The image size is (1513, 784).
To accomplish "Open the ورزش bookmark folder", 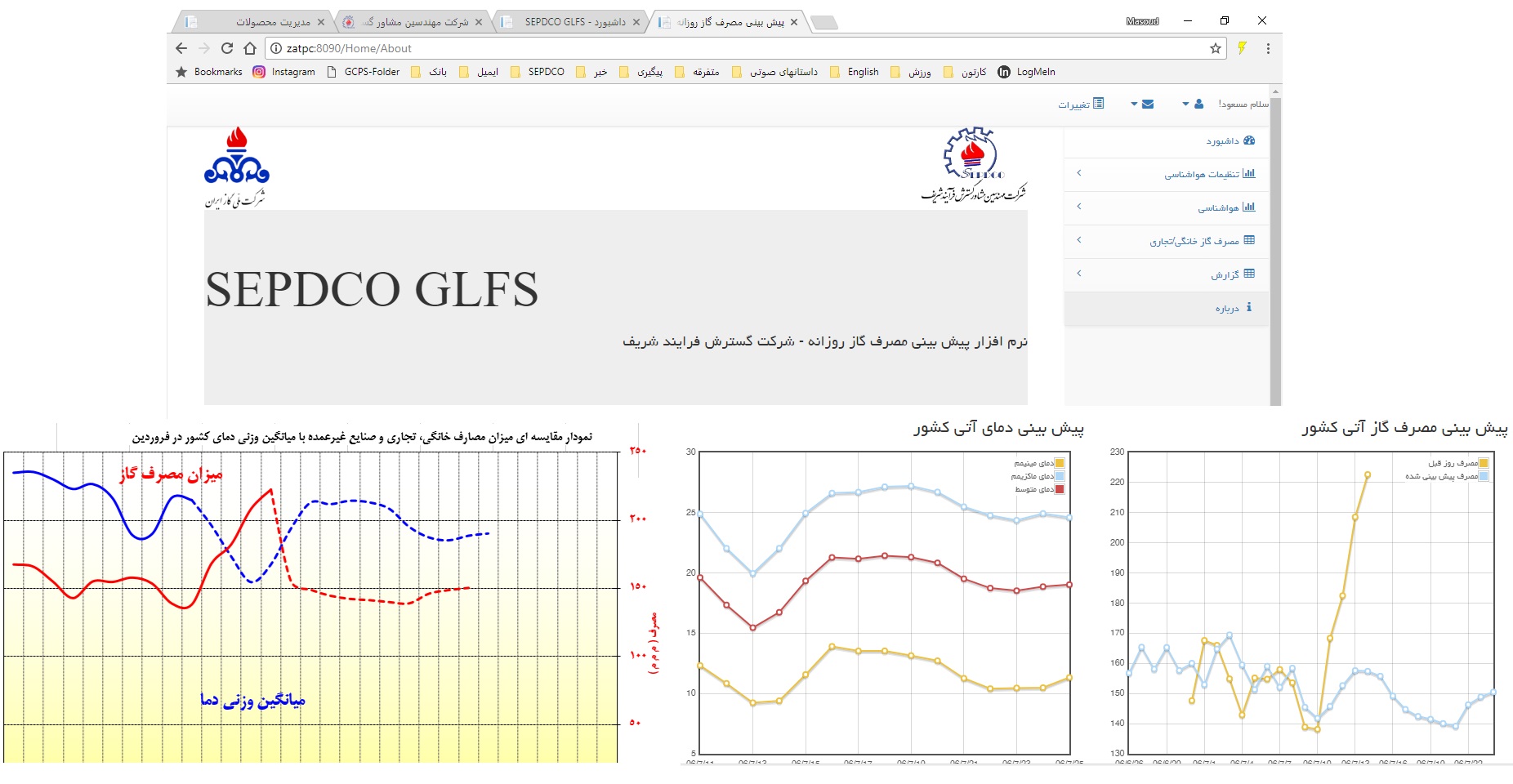I will click(x=911, y=72).
